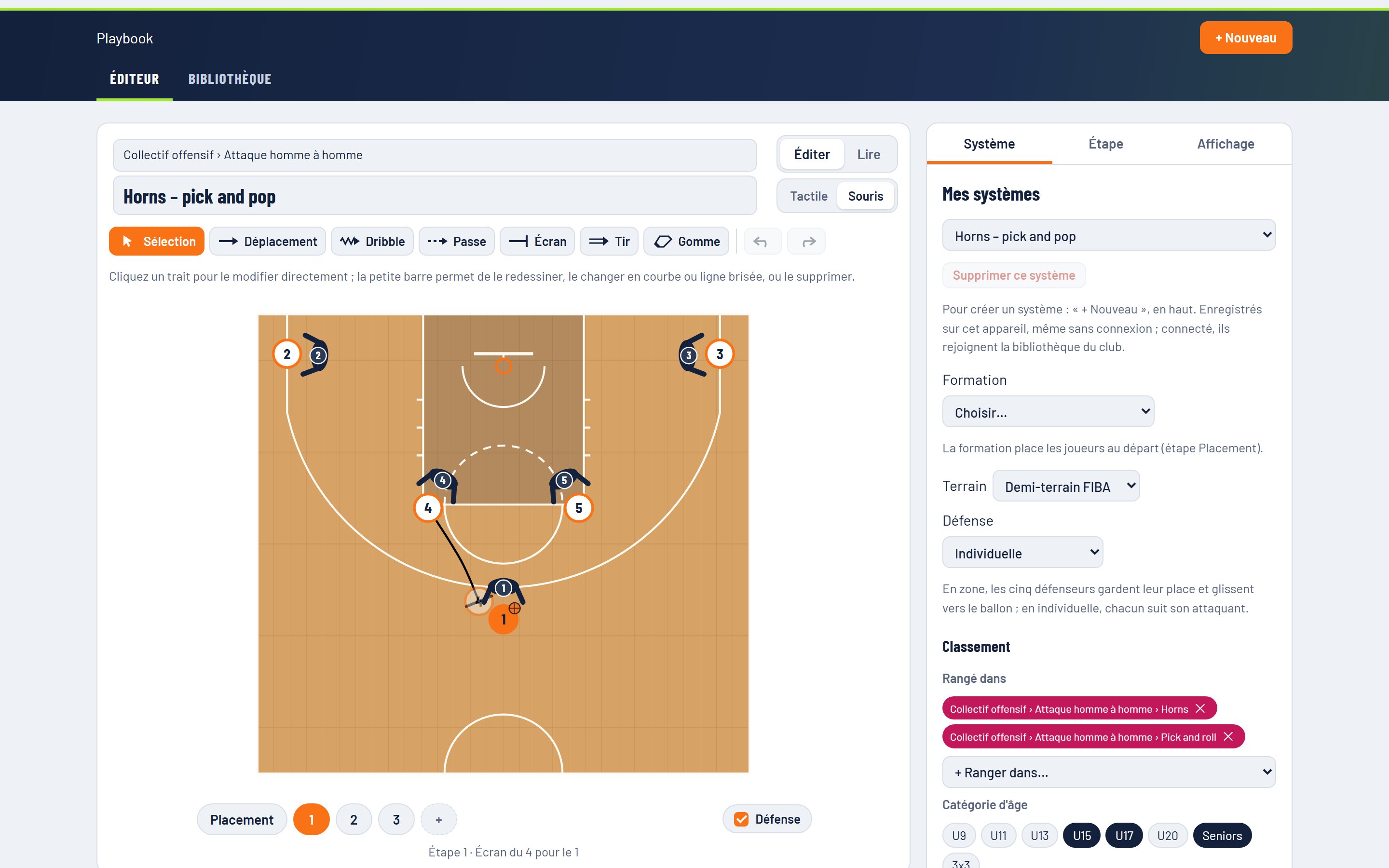Select dark defender 3 in right corner
Viewport: 1389px width, 868px height.
tap(689, 355)
